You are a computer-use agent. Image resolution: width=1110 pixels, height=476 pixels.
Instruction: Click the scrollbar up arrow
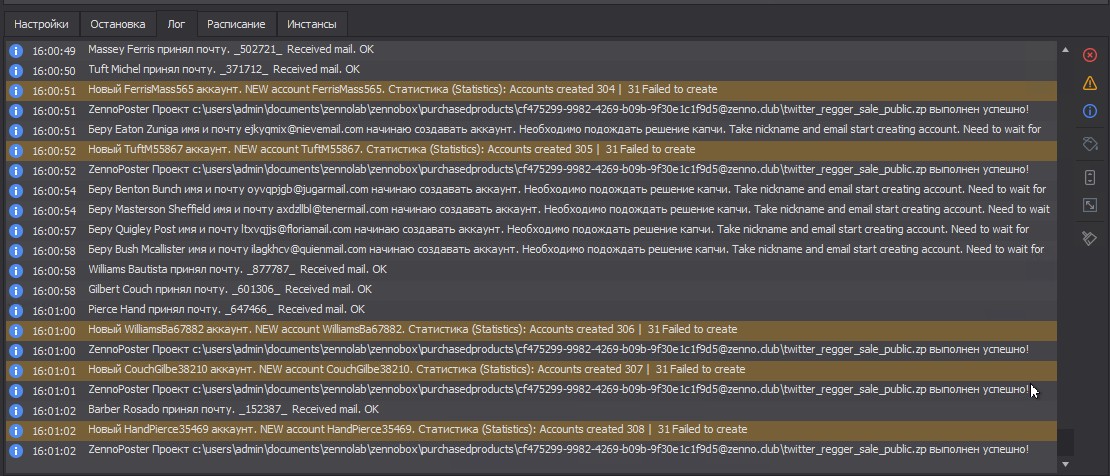point(1065,50)
